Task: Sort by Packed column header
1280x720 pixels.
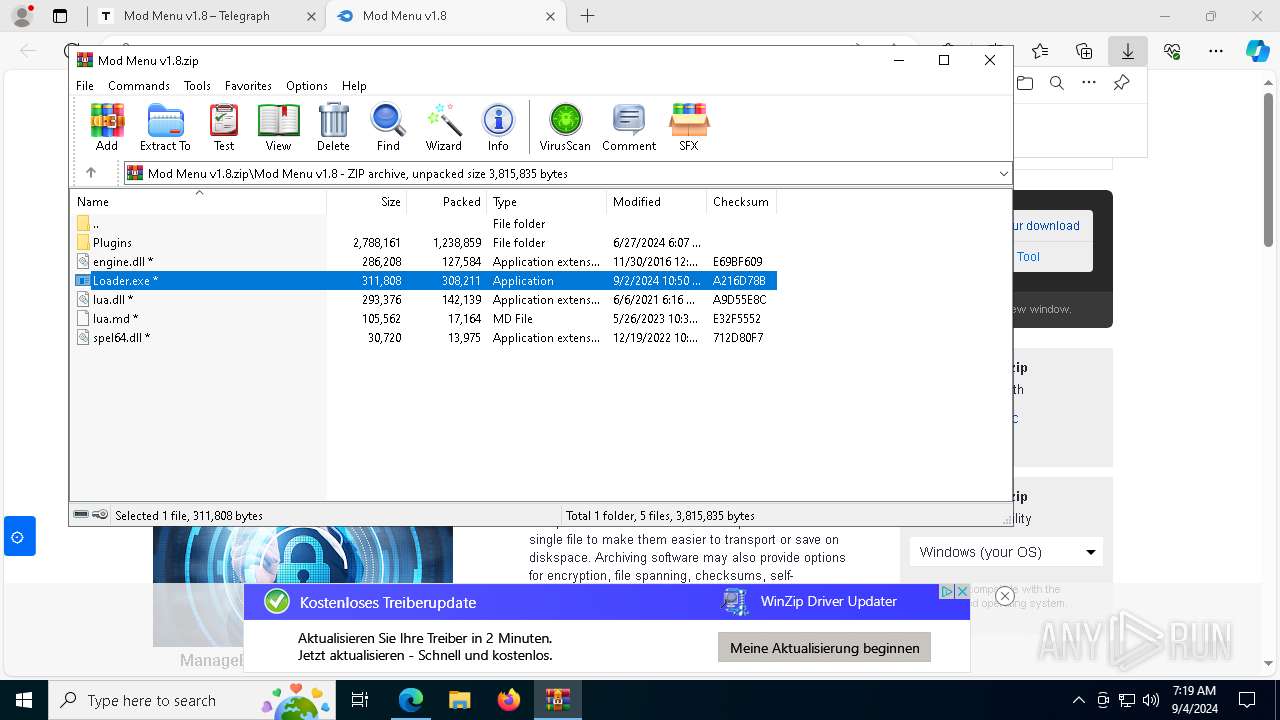Action: (447, 201)
